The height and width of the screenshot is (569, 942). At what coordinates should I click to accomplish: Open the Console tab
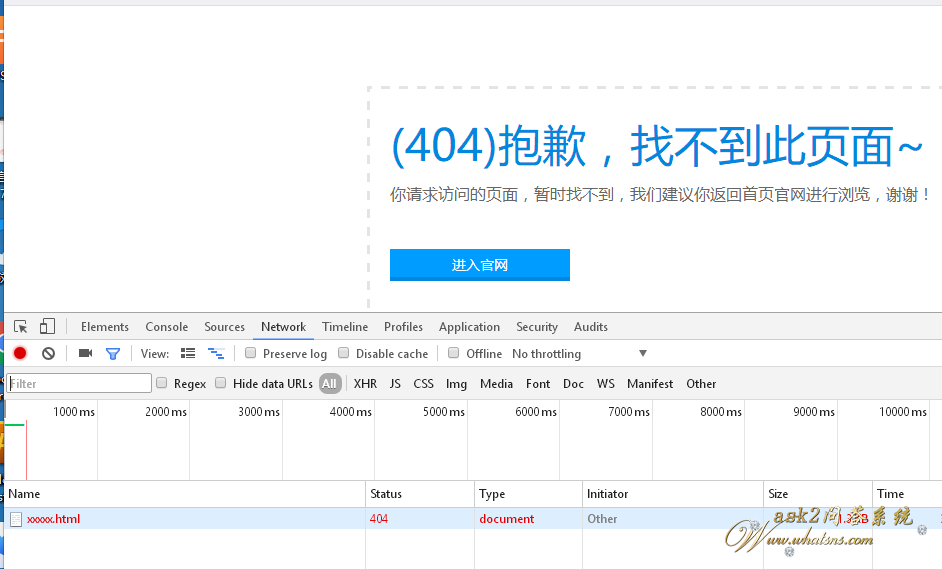166,327
